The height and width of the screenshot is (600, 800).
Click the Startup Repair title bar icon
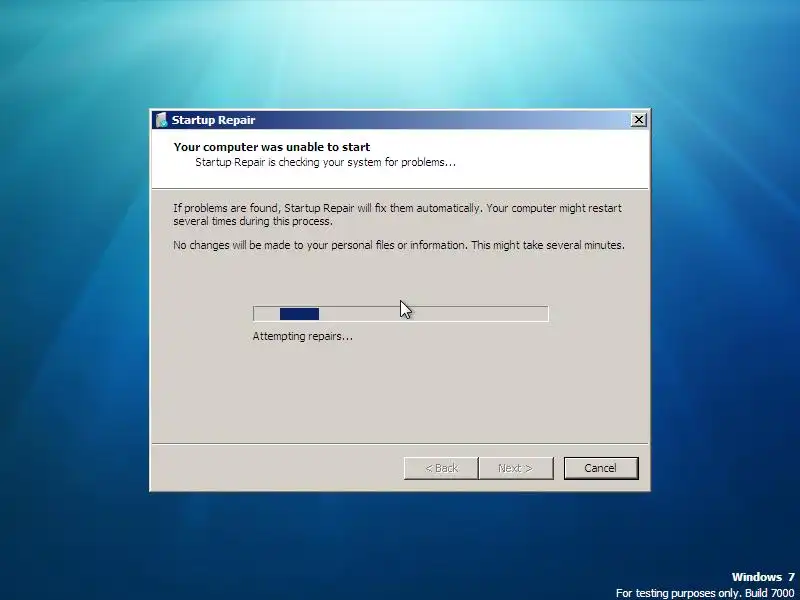[x=161, y=120]
